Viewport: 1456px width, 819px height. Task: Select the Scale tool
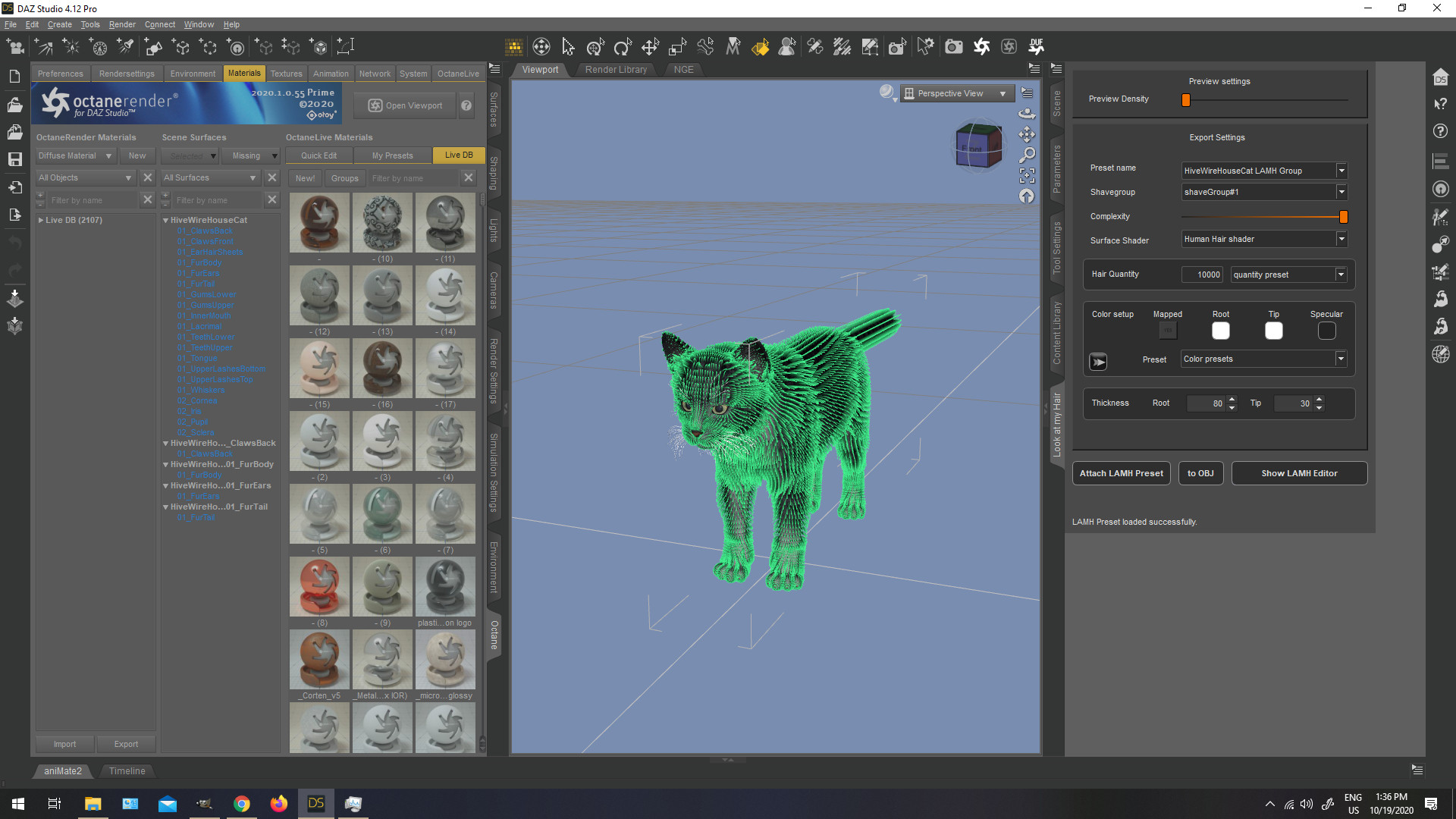coord(677,47)
